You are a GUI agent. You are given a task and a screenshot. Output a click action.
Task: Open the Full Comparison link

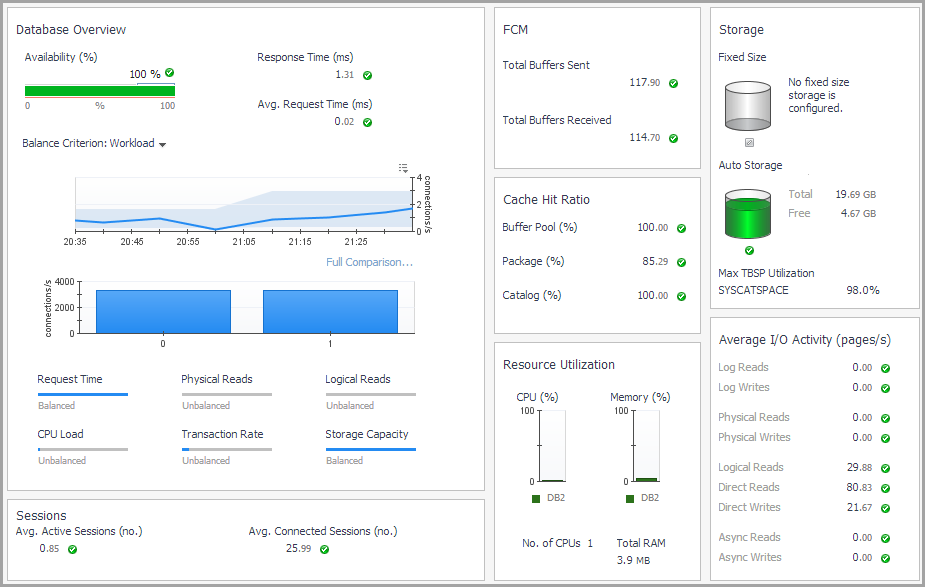tap(369, 262)
